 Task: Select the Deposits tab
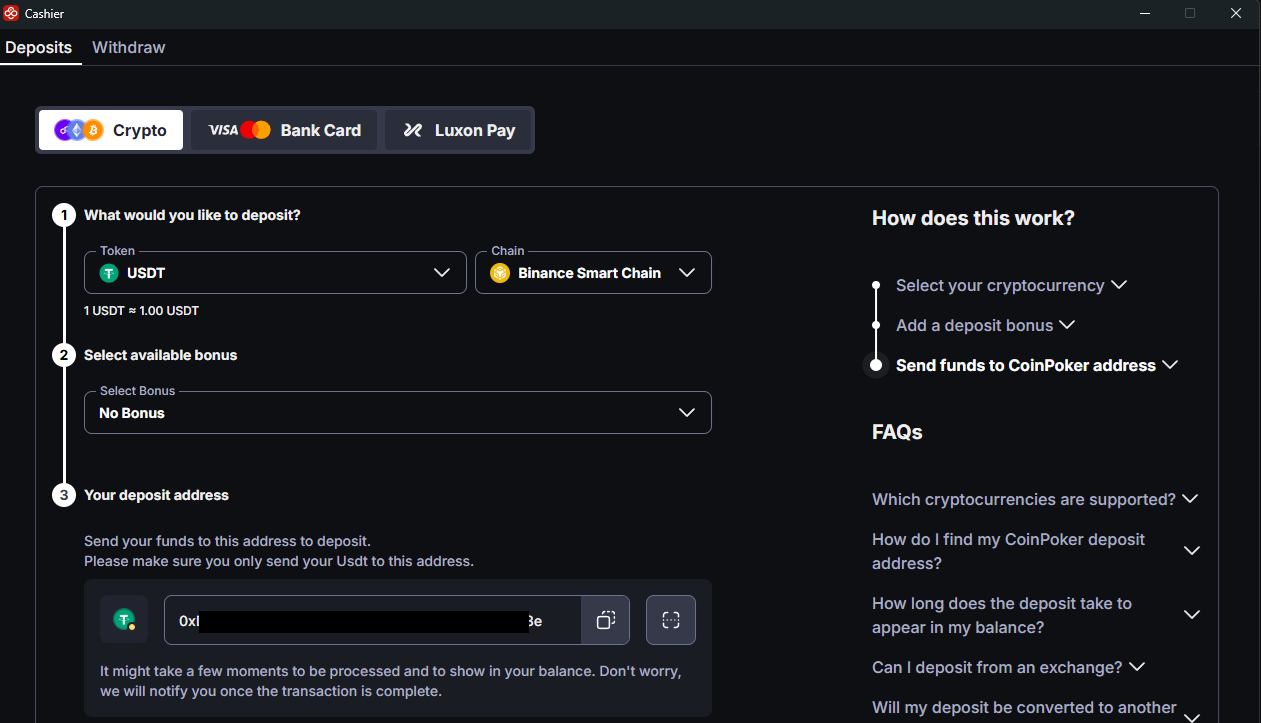[38, 47]
